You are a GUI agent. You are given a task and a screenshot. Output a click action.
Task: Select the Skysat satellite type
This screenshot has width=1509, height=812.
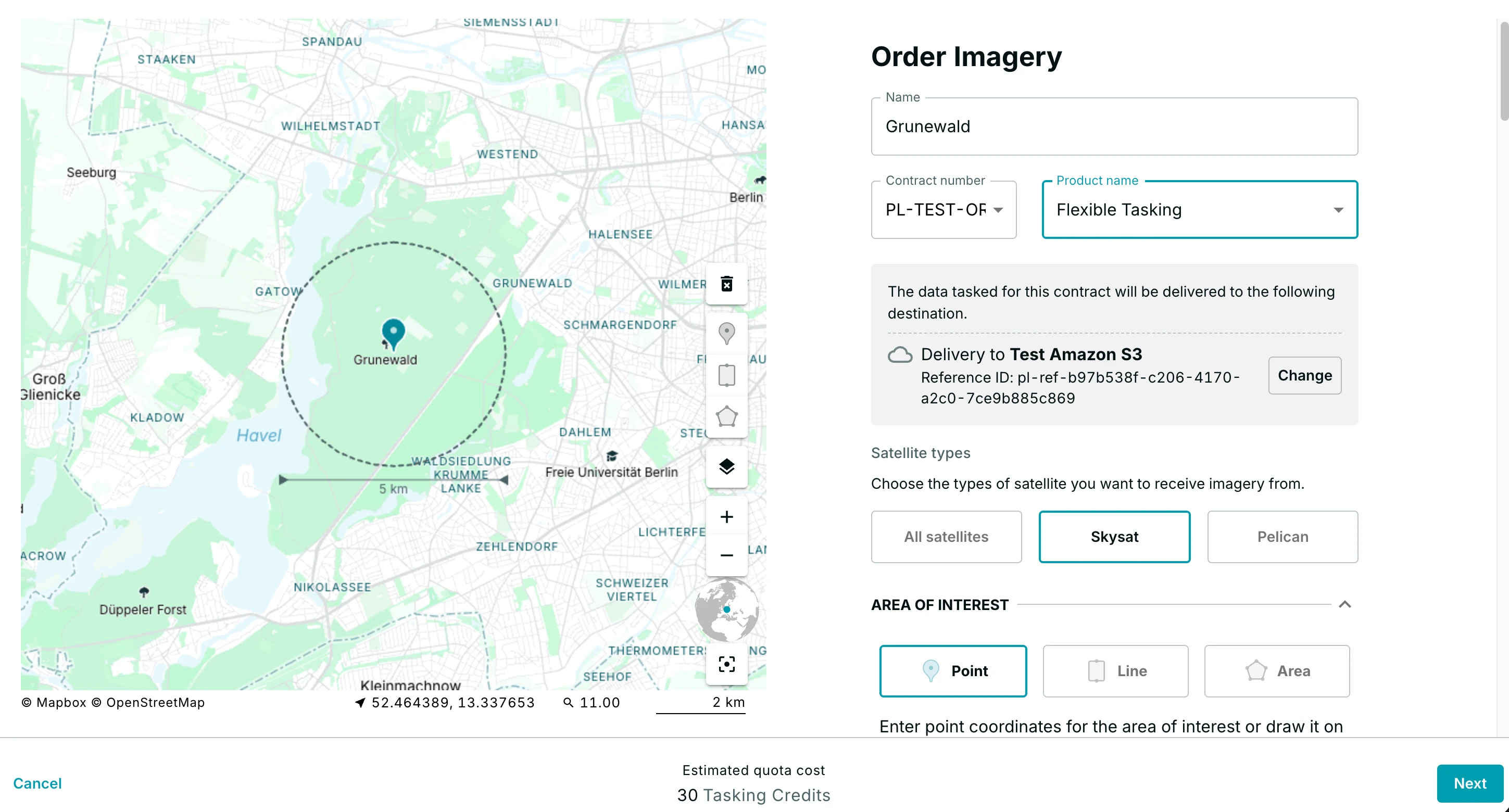tap(1114, 536)
